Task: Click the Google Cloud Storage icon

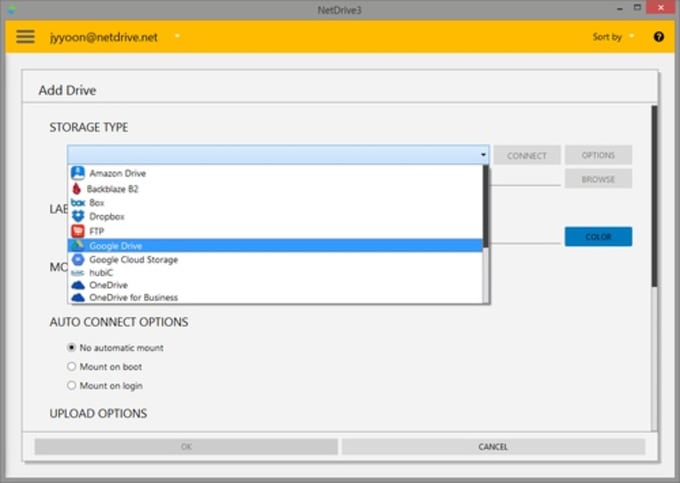Action: pos(78,259)
